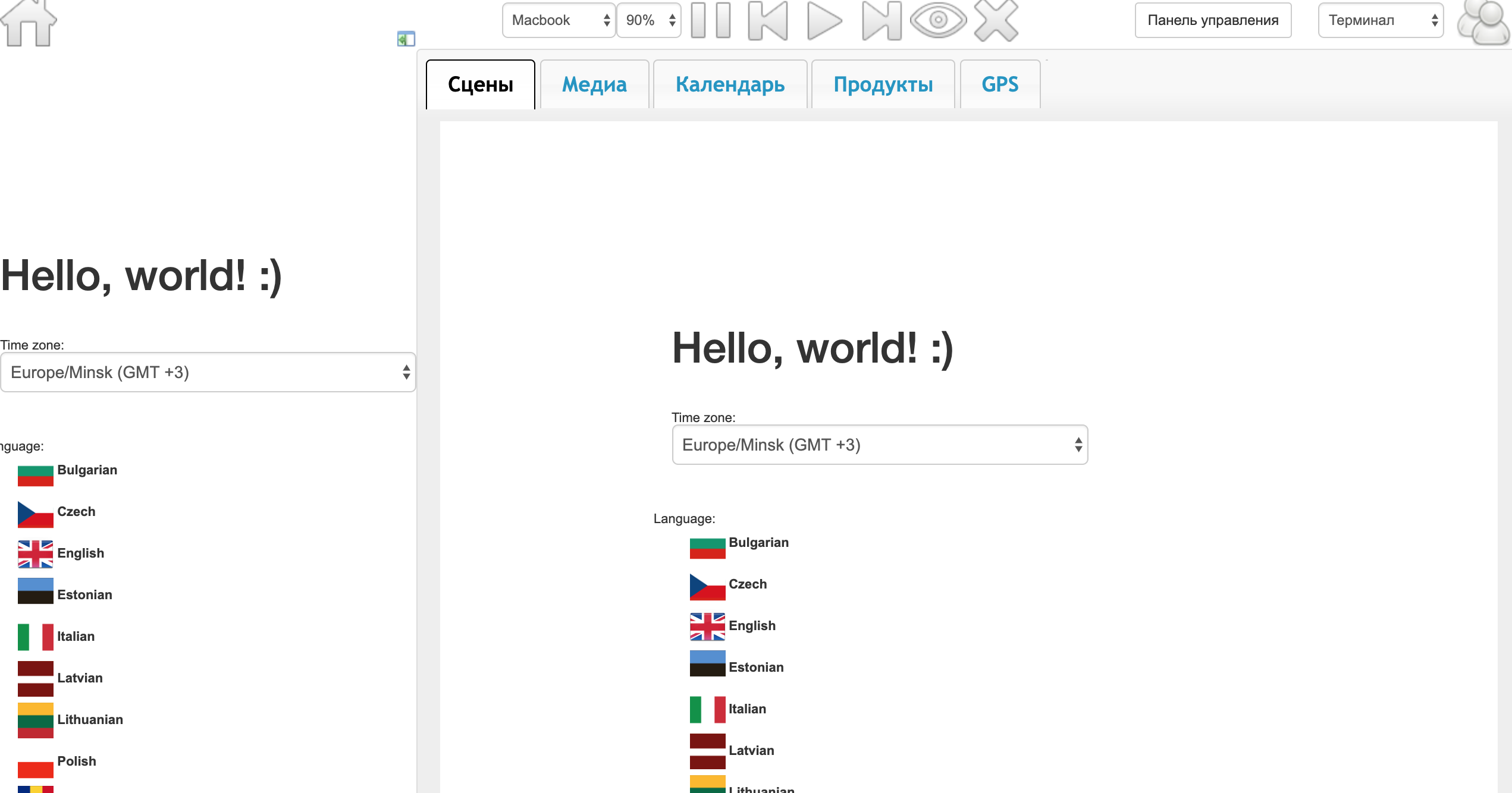Open the users profile icon

point(1483,21)
